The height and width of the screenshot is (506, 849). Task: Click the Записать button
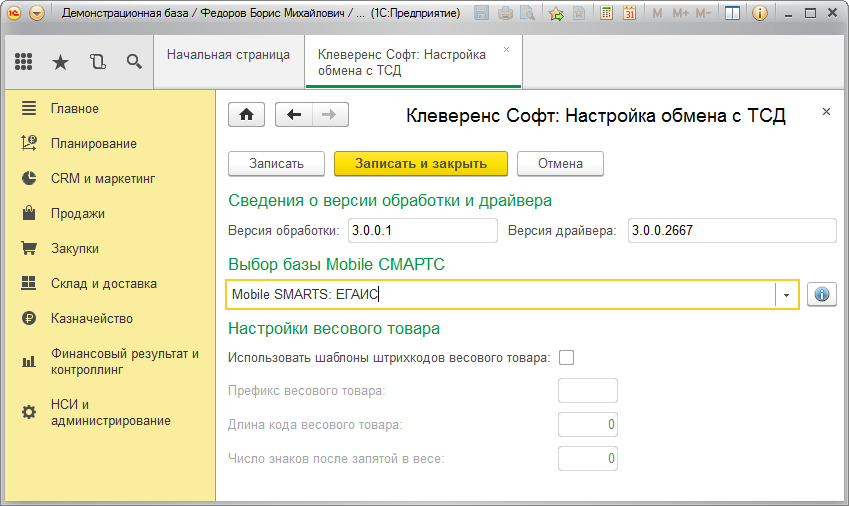click(276, 163)
